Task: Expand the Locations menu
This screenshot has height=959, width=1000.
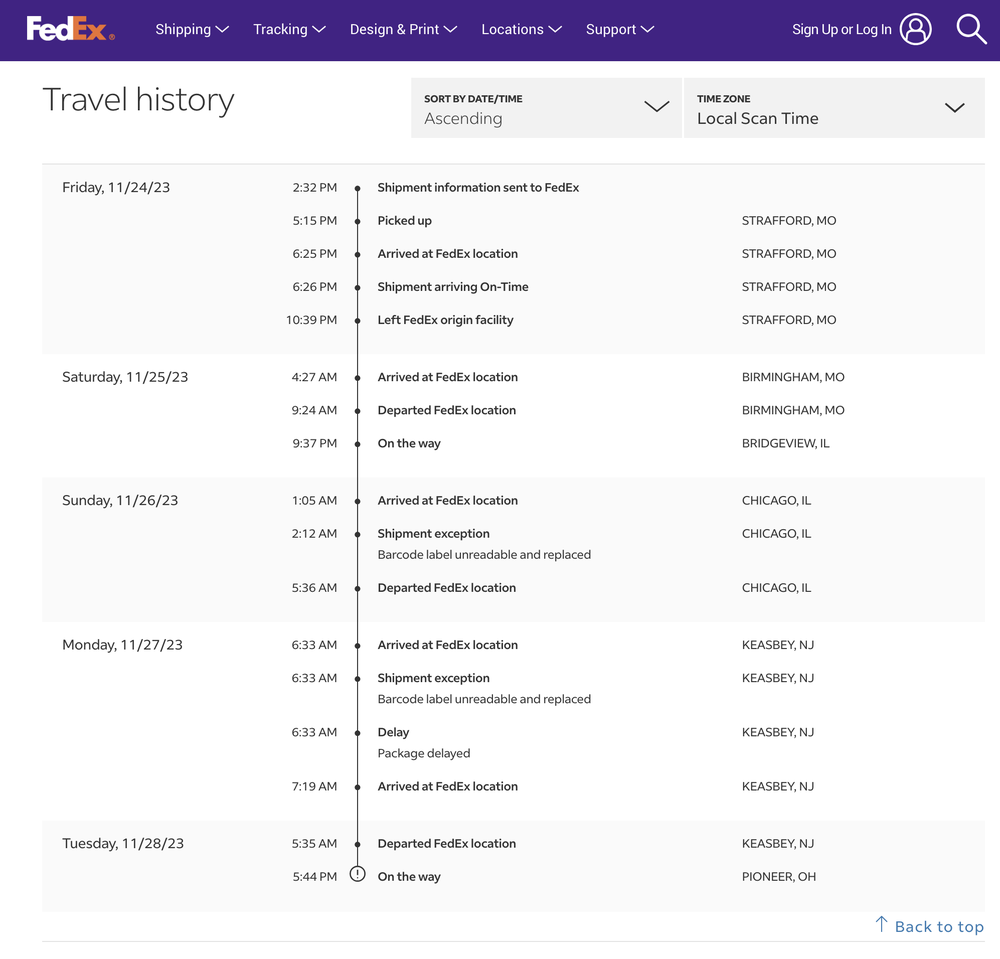Action: (521, 29)
